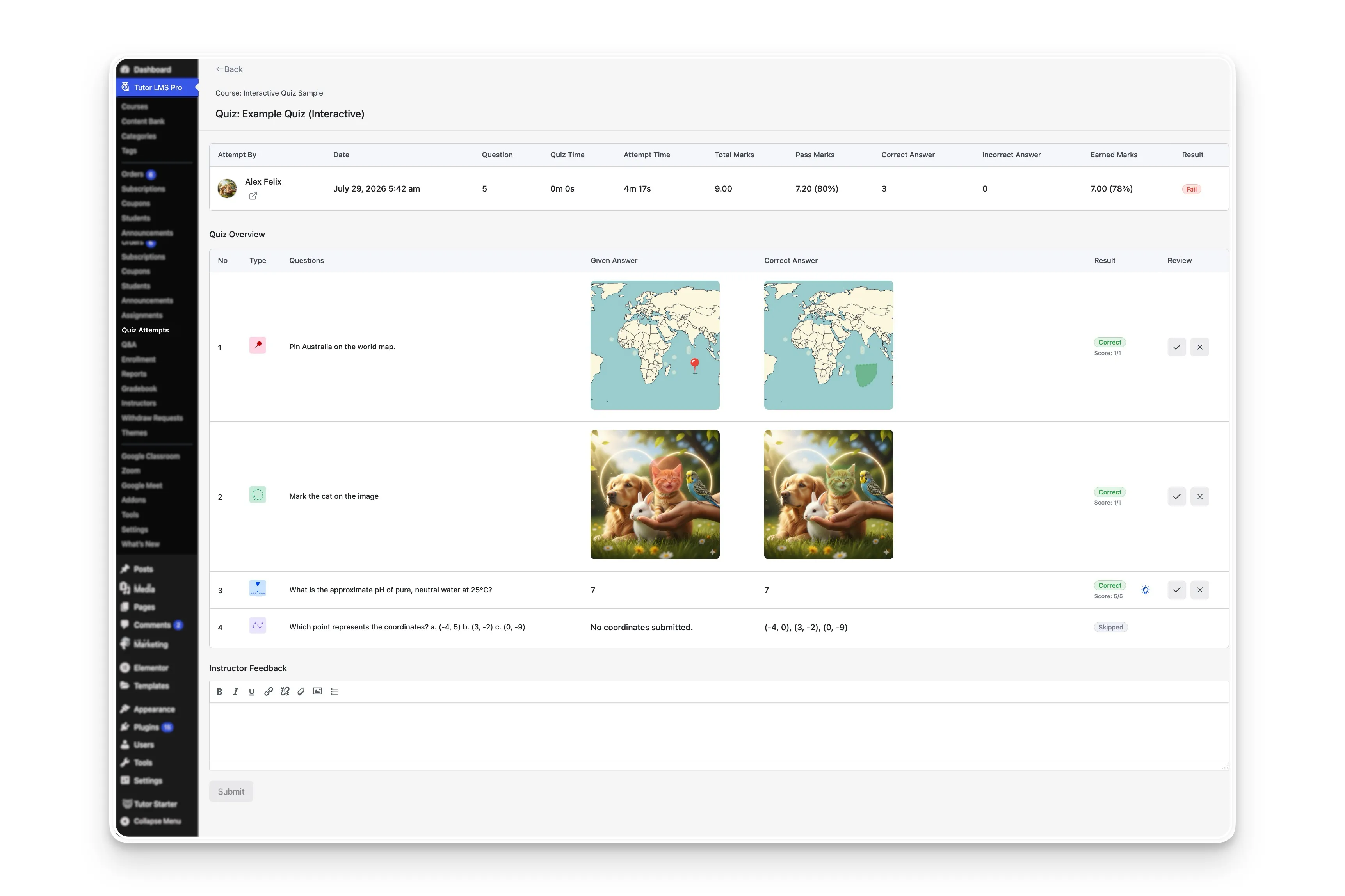
Task: Go back using the Back link
Action: coord(229,69)
